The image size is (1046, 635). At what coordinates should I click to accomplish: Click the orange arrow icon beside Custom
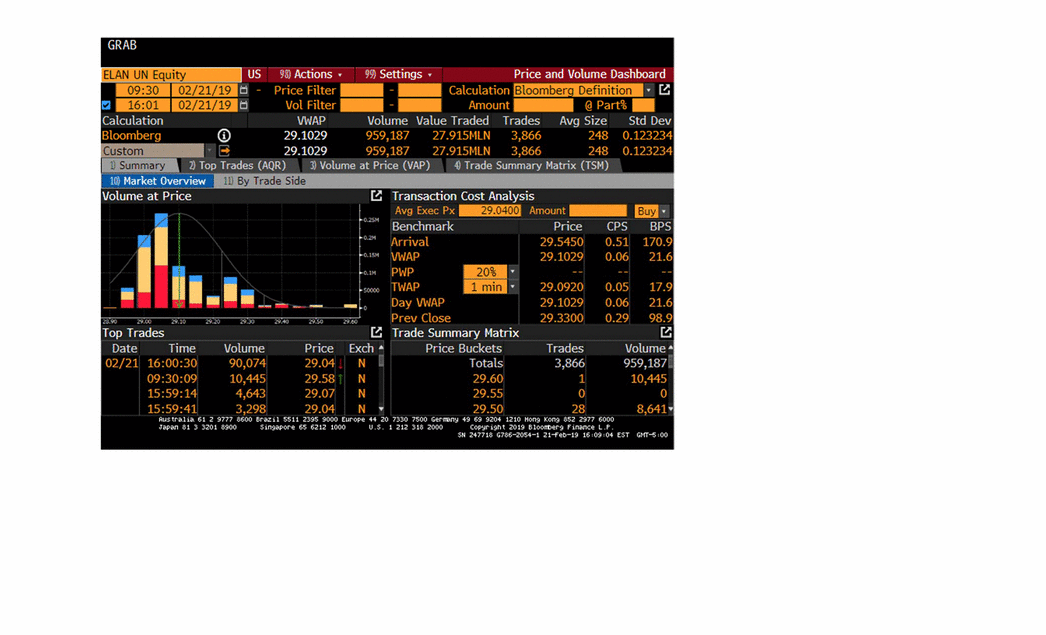224,151
